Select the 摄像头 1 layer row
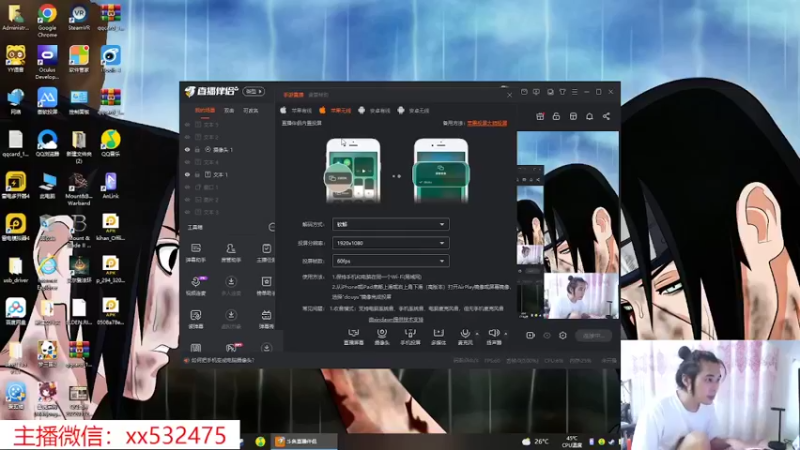 coord(228,149)
